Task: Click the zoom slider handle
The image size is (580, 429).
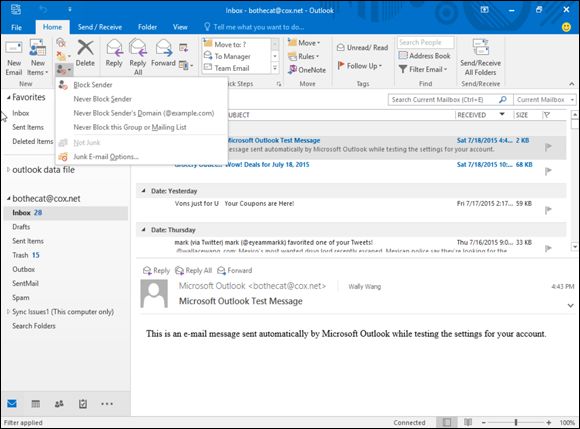Action: [516, 422]
